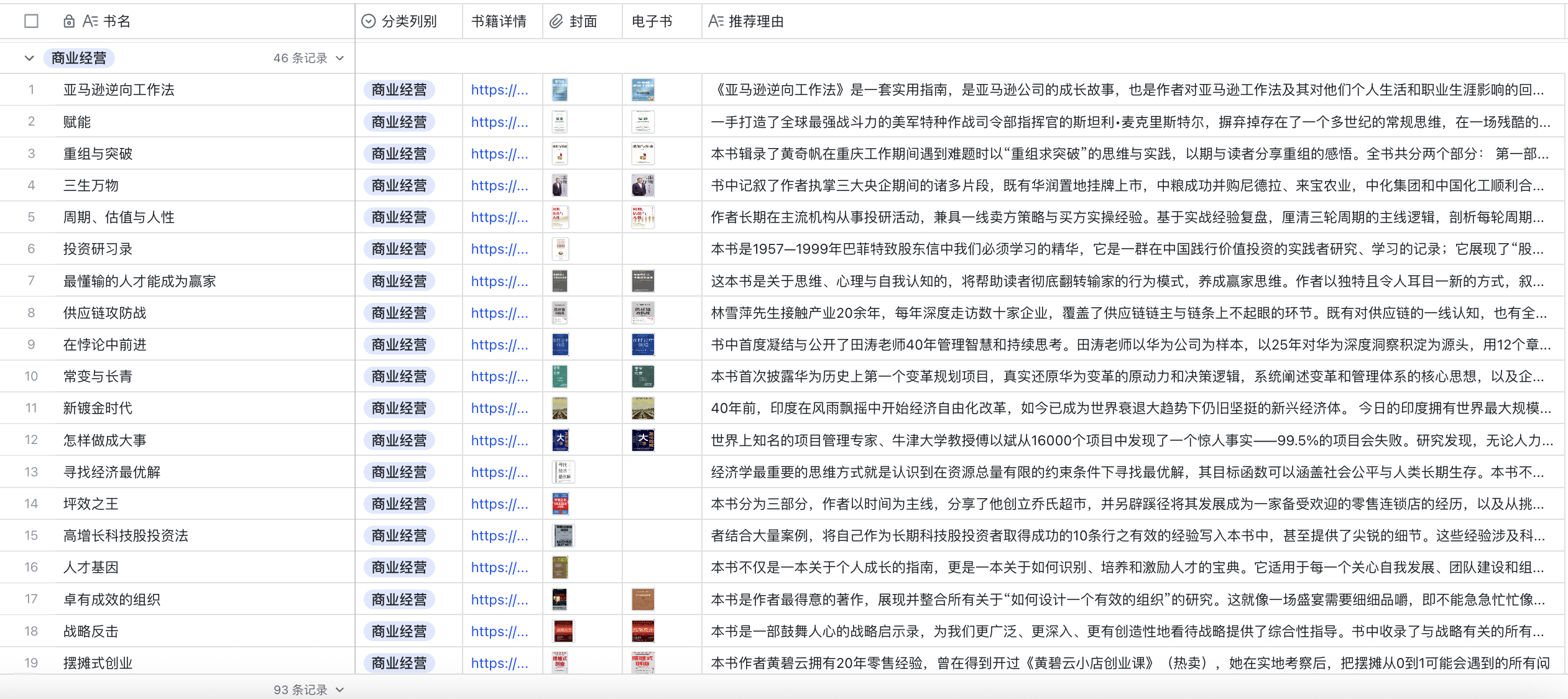Click the lock icon beside 书名 header
The width and height of the screenshot is (1568, 699).
[68, 22]
